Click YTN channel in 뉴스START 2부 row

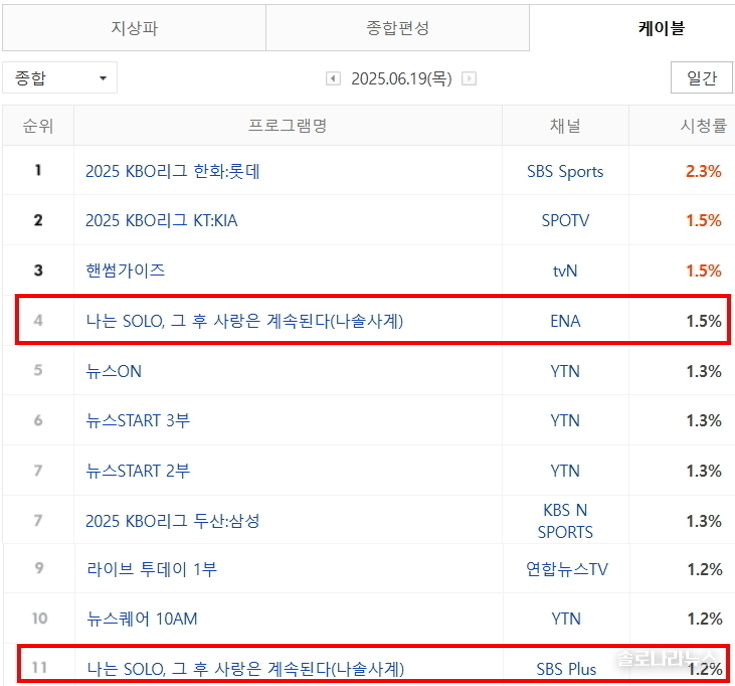[565, 471]
